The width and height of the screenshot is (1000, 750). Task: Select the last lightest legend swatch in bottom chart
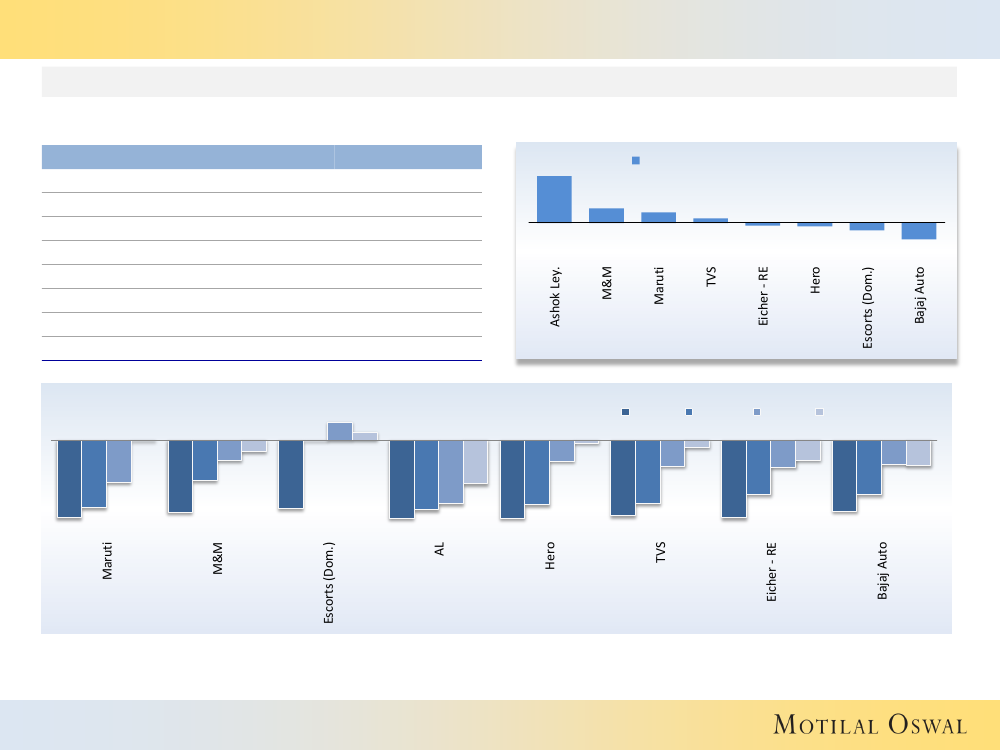tap(819, 412)
